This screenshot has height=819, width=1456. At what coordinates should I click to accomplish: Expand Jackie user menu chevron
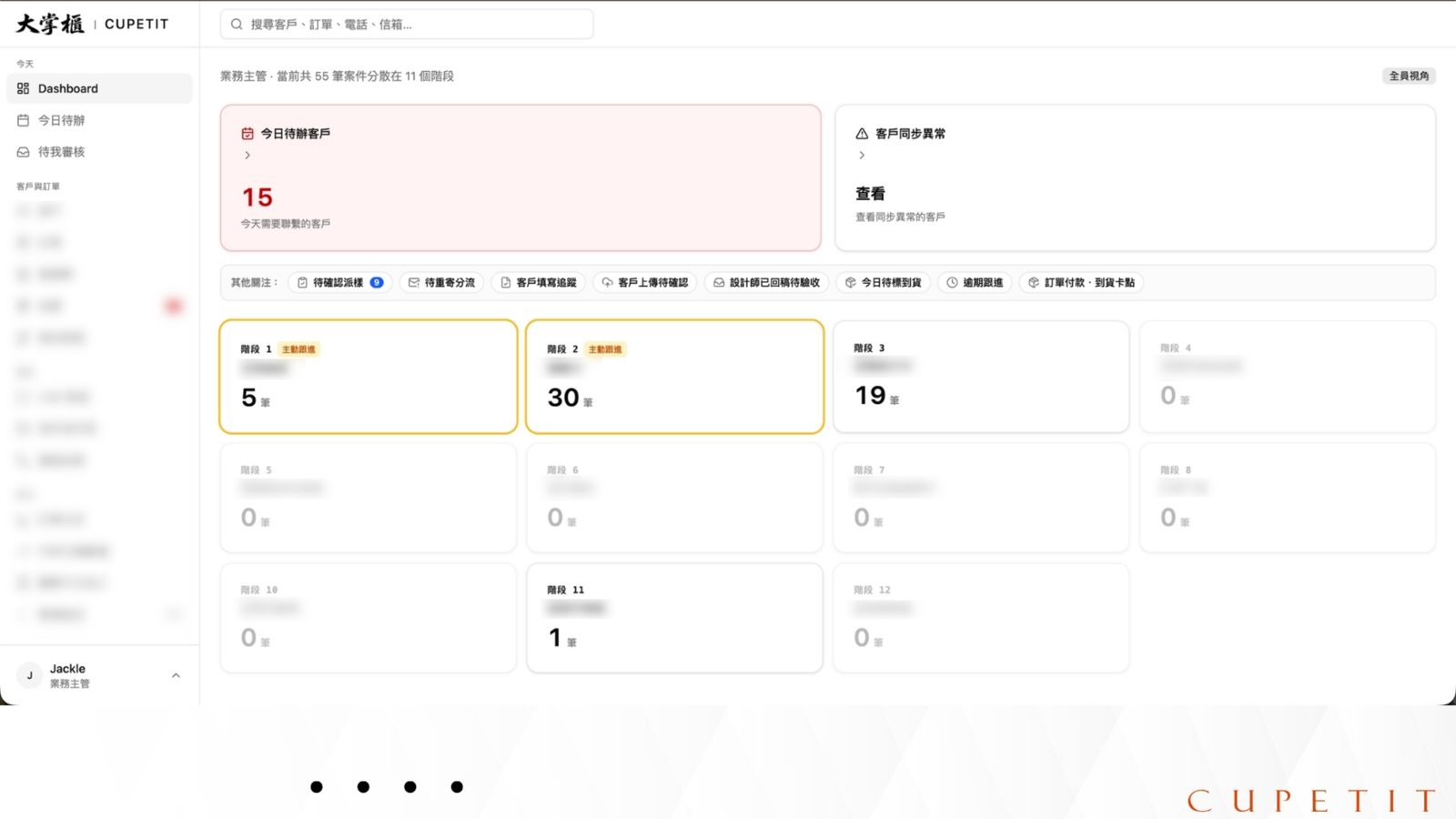tap(176, 675)
